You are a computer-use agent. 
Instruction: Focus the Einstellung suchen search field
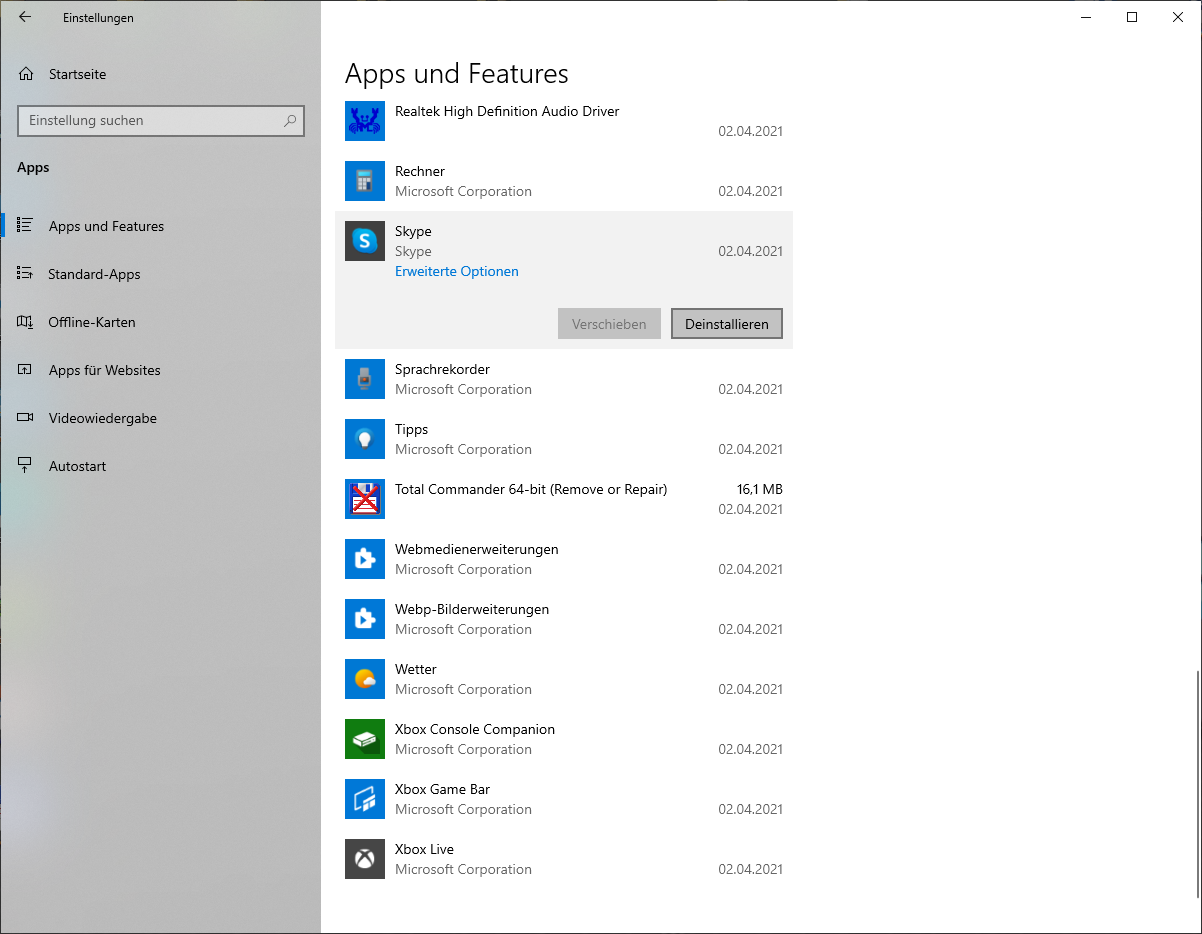click(161, 120)
